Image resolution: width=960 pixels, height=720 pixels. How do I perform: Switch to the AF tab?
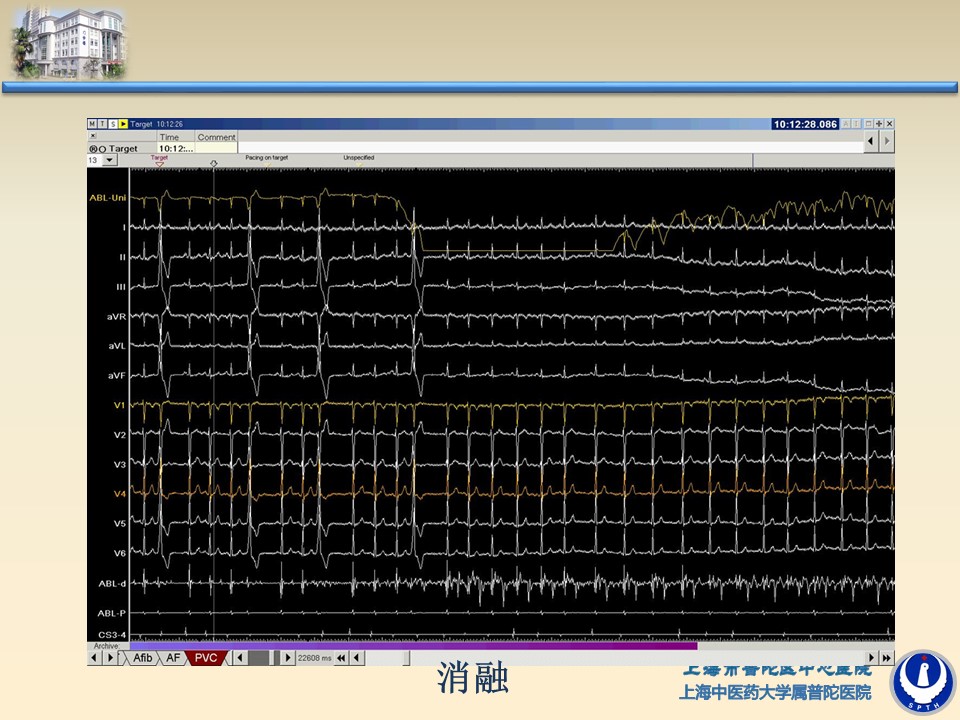[173, 658]
